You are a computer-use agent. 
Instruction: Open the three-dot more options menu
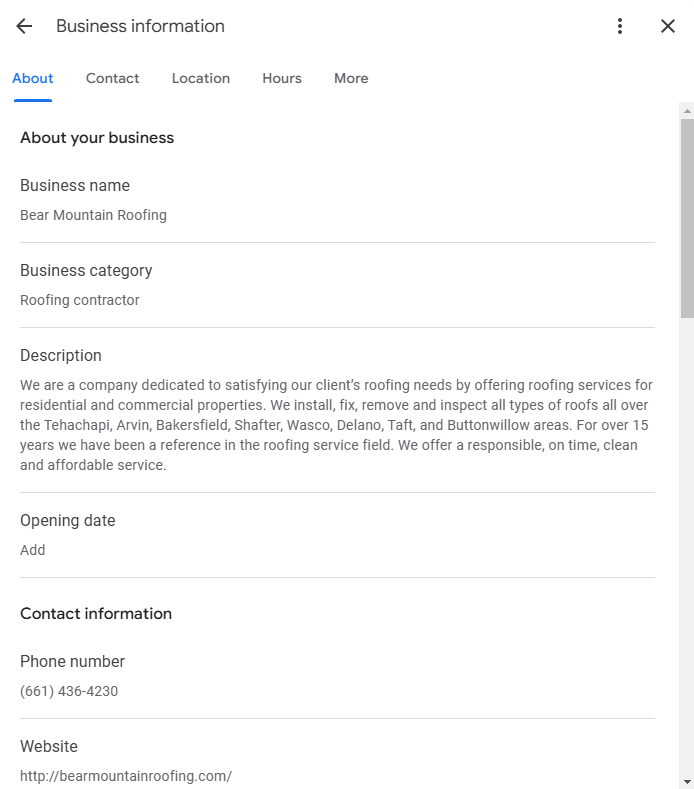[620, 27]
